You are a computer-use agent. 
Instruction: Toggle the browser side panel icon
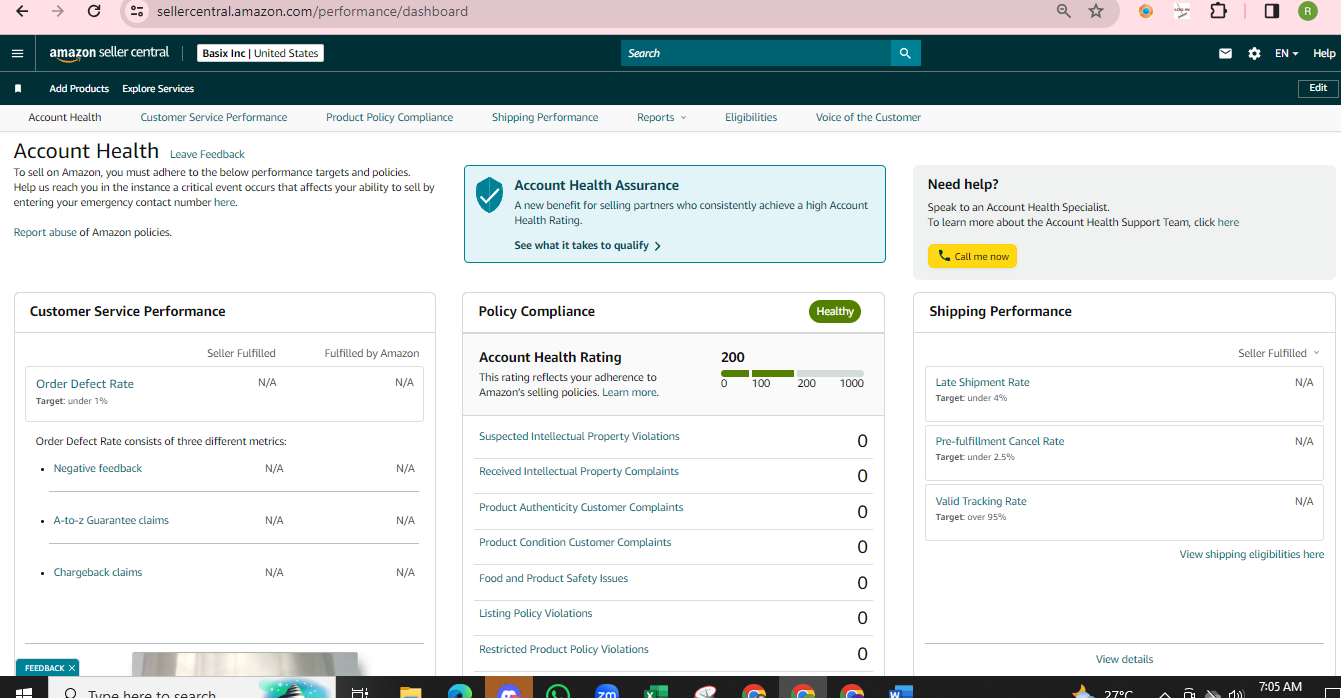1272,11
